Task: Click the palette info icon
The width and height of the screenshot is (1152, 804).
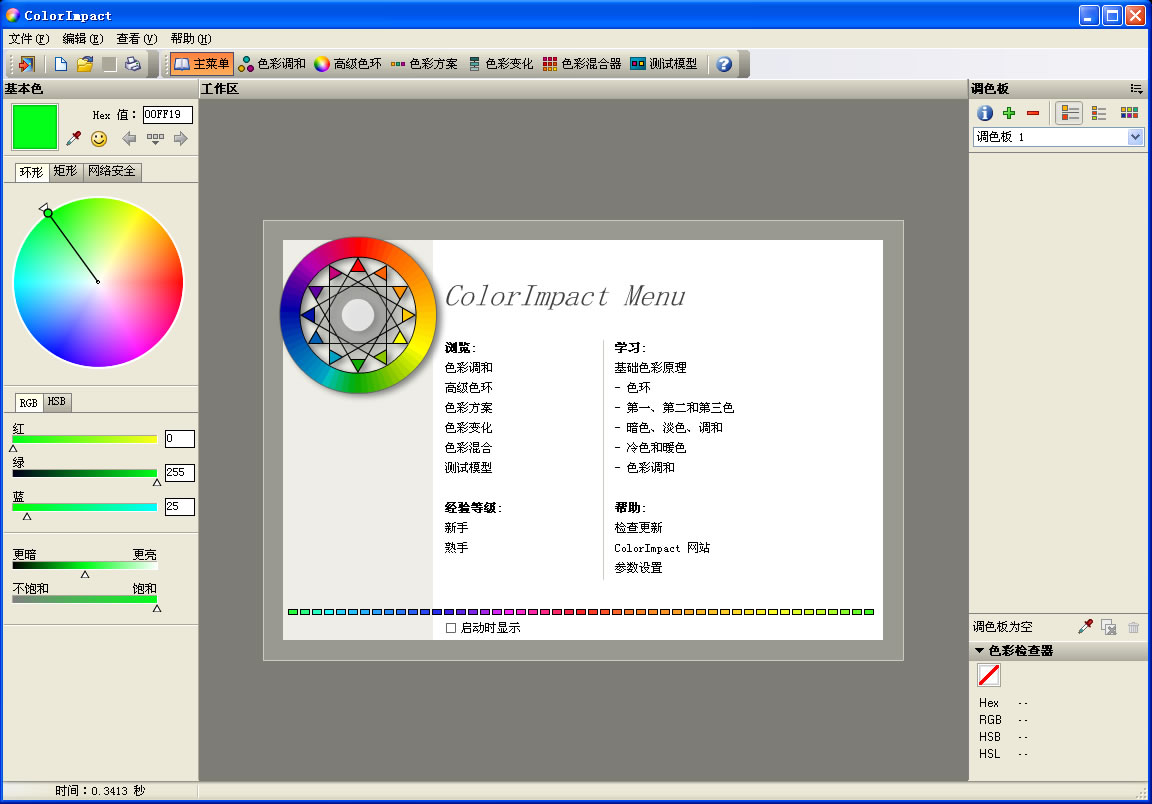Action: tap(985, 112)
